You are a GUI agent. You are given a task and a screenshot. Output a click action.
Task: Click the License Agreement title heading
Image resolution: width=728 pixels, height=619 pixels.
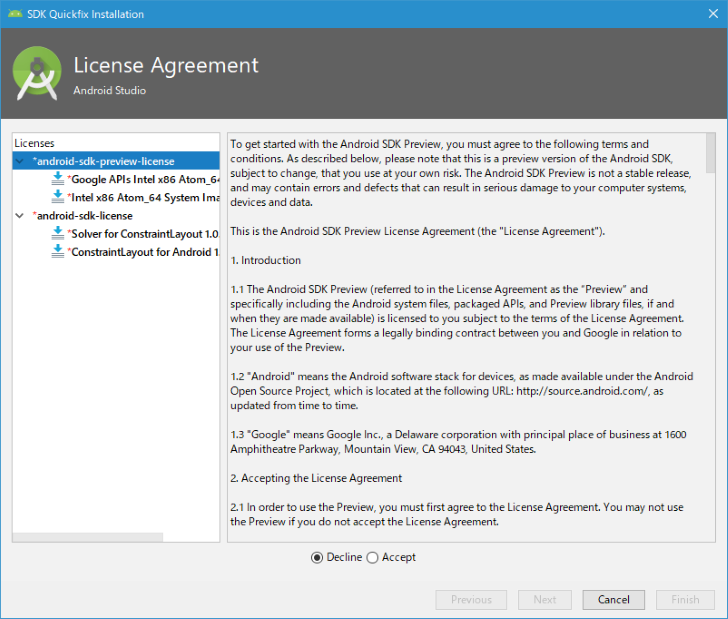pos(166,65)
